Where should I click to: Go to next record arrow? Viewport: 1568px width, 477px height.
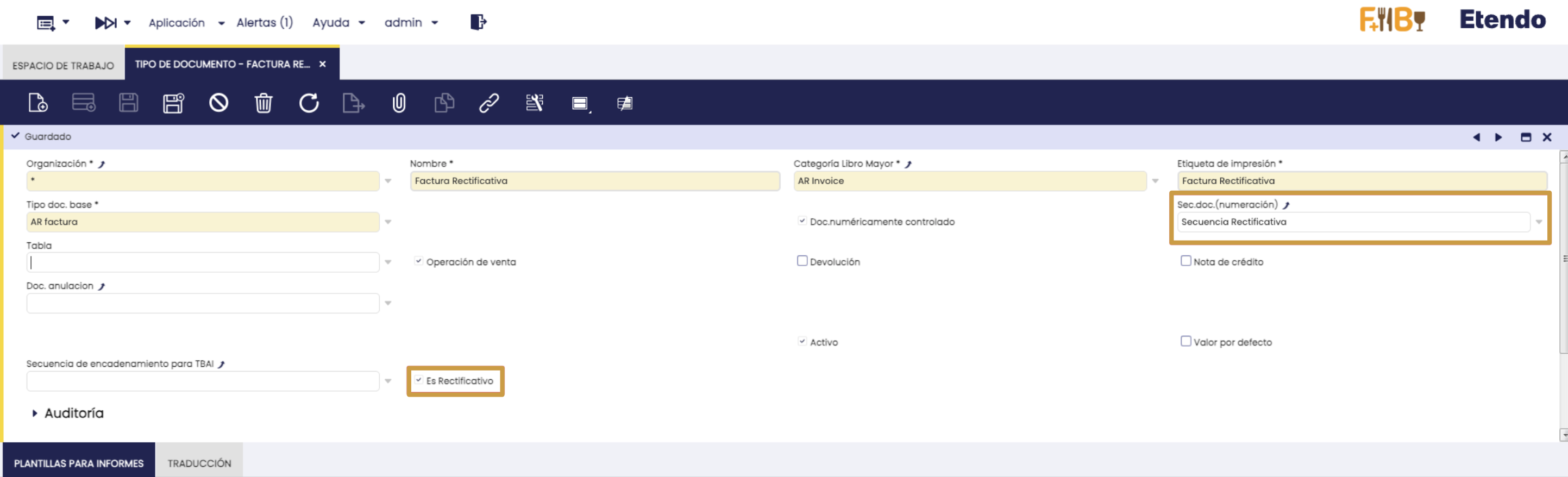point(1498,137)
